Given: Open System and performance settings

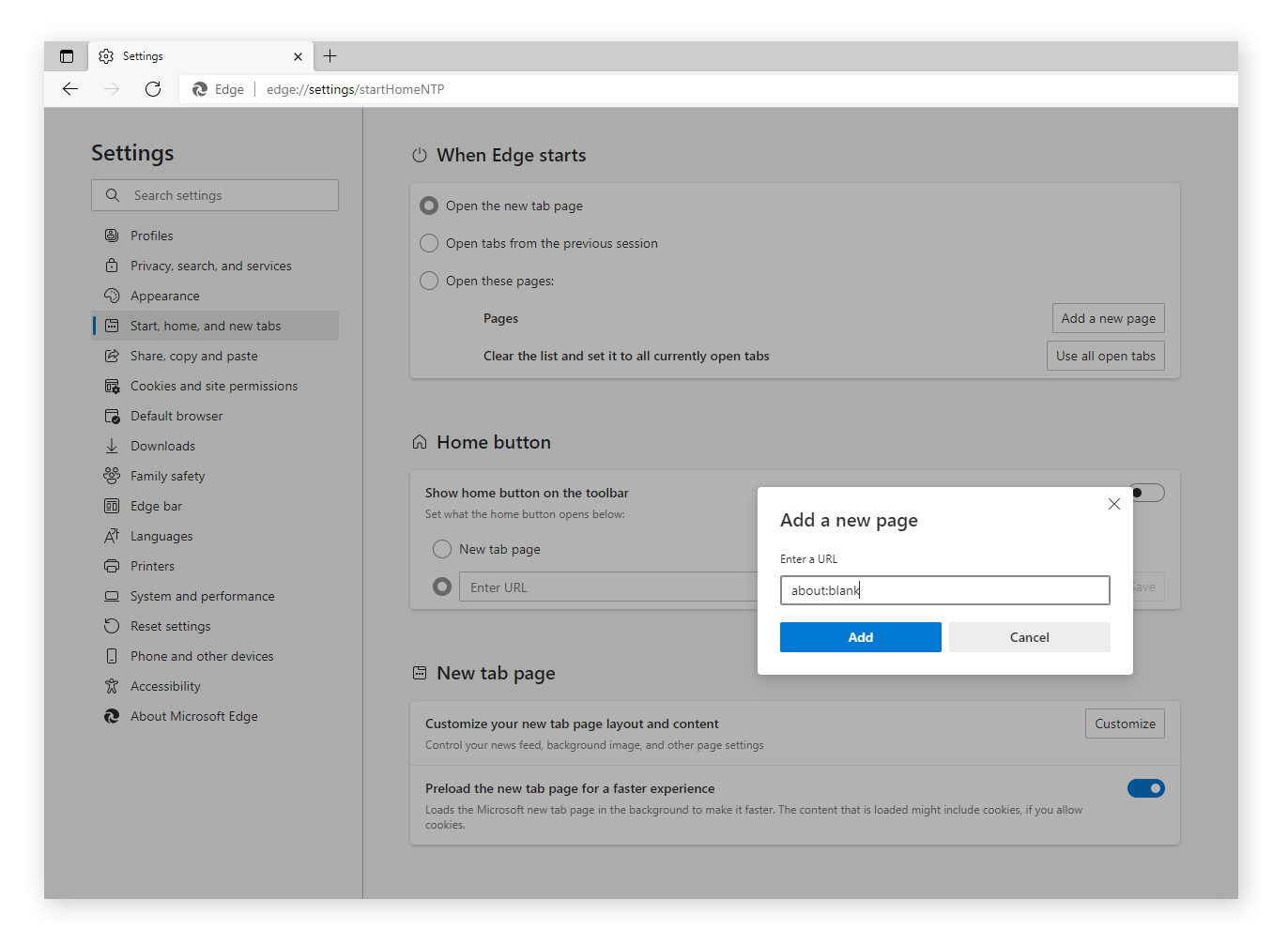Looking at the screenshot, I should pos(202,596).
